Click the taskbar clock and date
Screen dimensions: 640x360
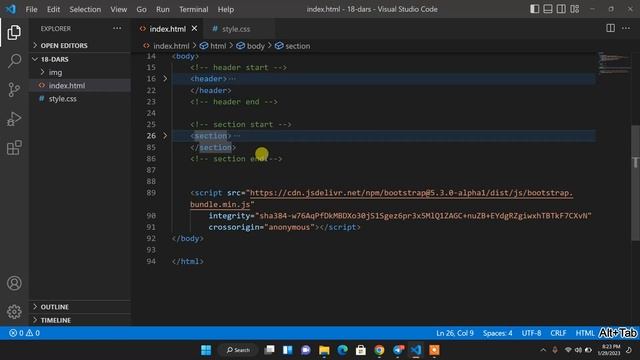pos(610,350)
